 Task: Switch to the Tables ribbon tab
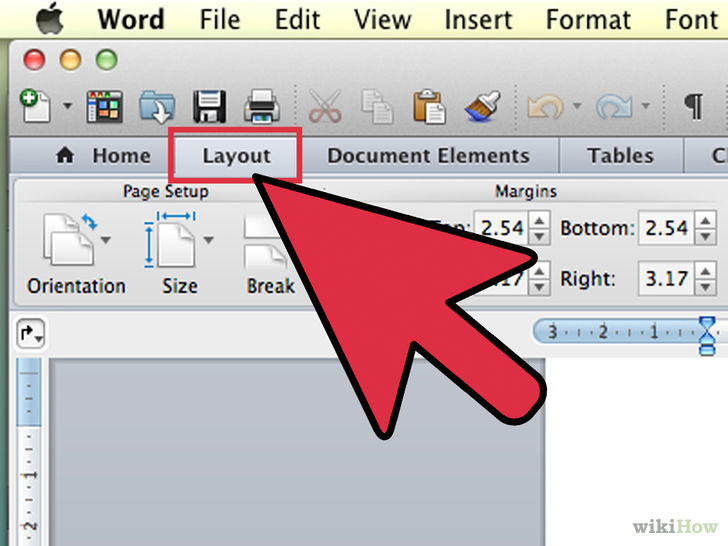point(620,156)
